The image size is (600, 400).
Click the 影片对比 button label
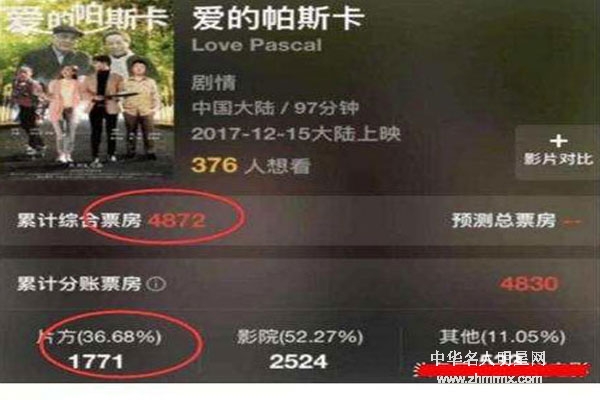coord(558,159)
